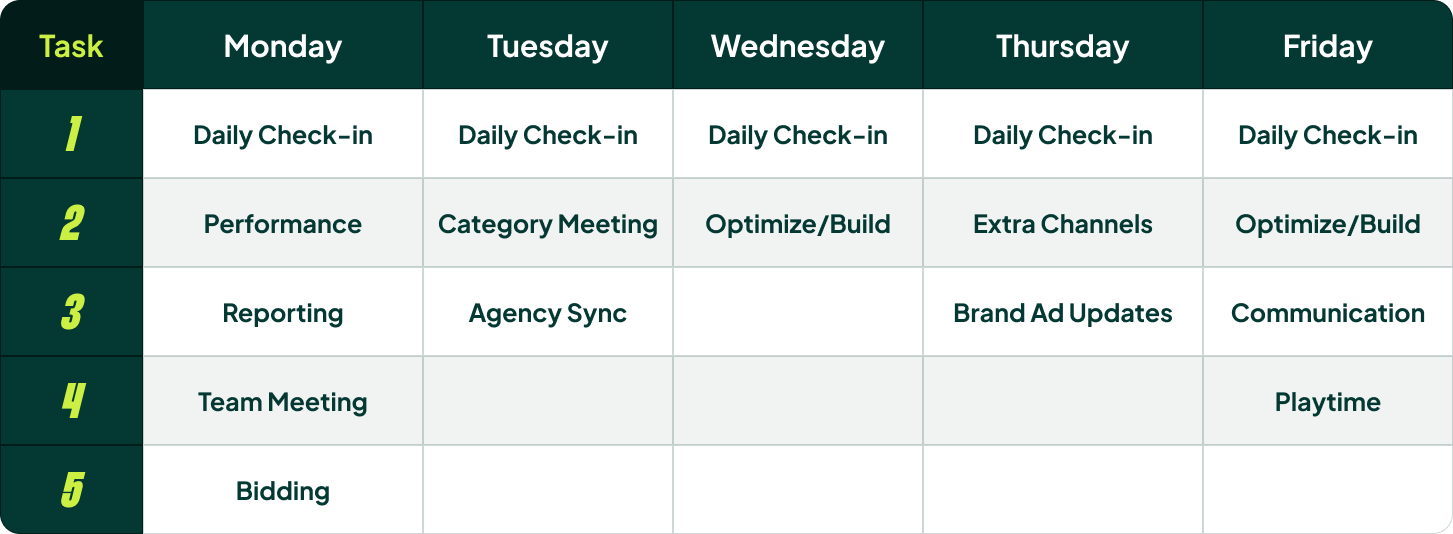Click Friday's Playtime cell
Image resolution: width=1453 pixels, height=534 pixels.
(1328, 402)
